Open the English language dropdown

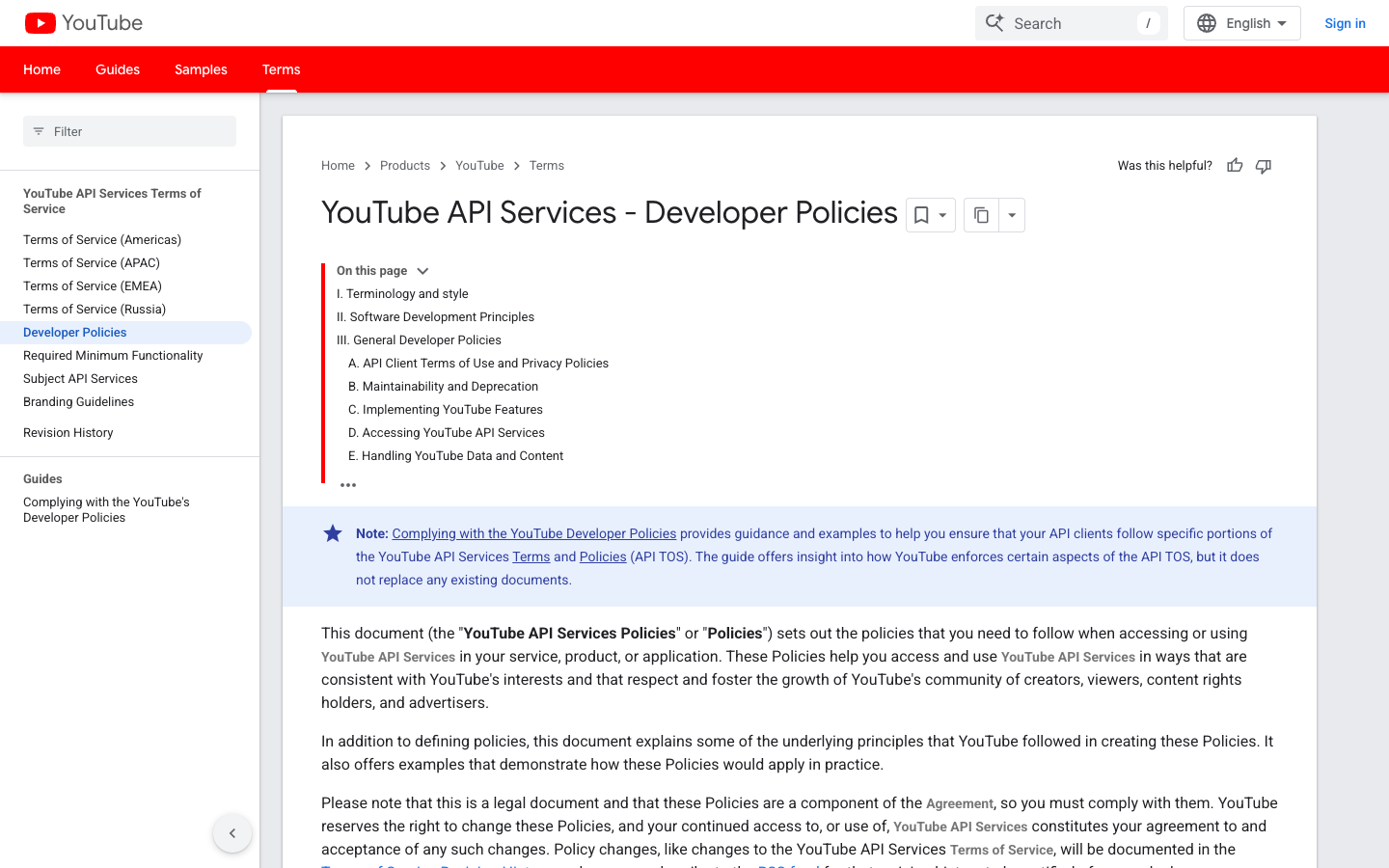pyautogui.click(x=1242, y=23)
